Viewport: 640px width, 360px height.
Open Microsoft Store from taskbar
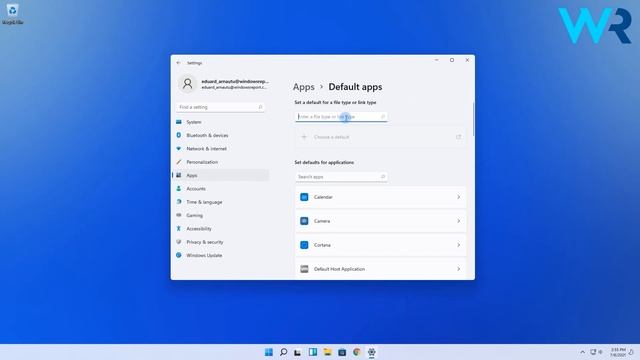(x=342, y=352)
